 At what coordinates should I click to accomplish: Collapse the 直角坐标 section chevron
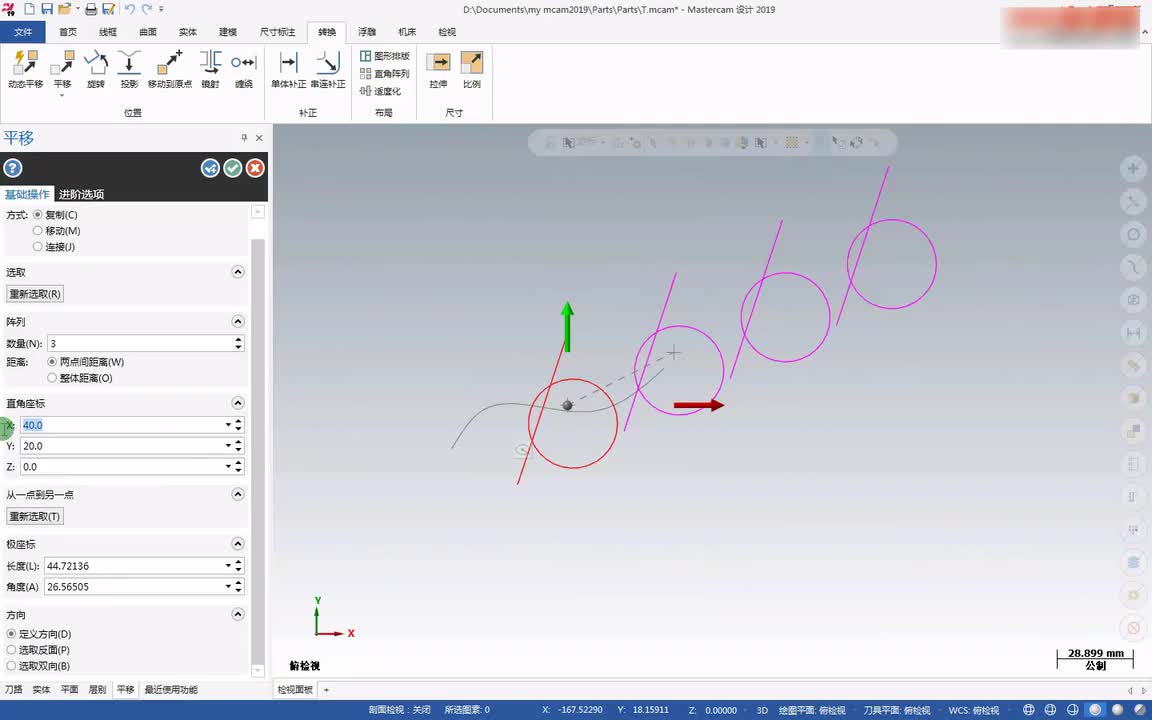point(237,403)
